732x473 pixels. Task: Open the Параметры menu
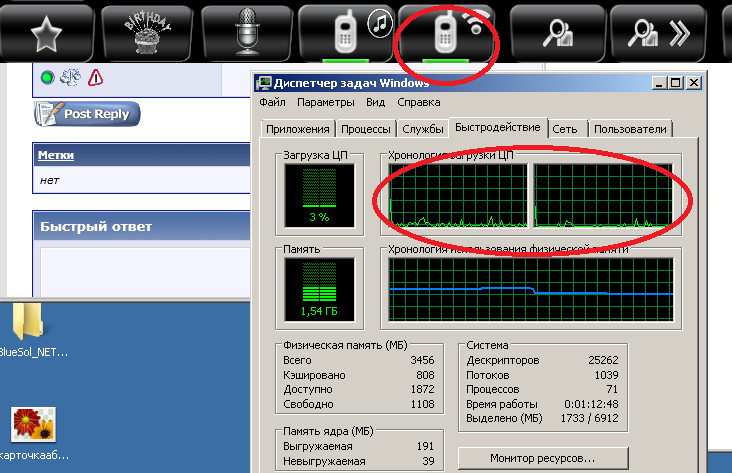point(325,102)
